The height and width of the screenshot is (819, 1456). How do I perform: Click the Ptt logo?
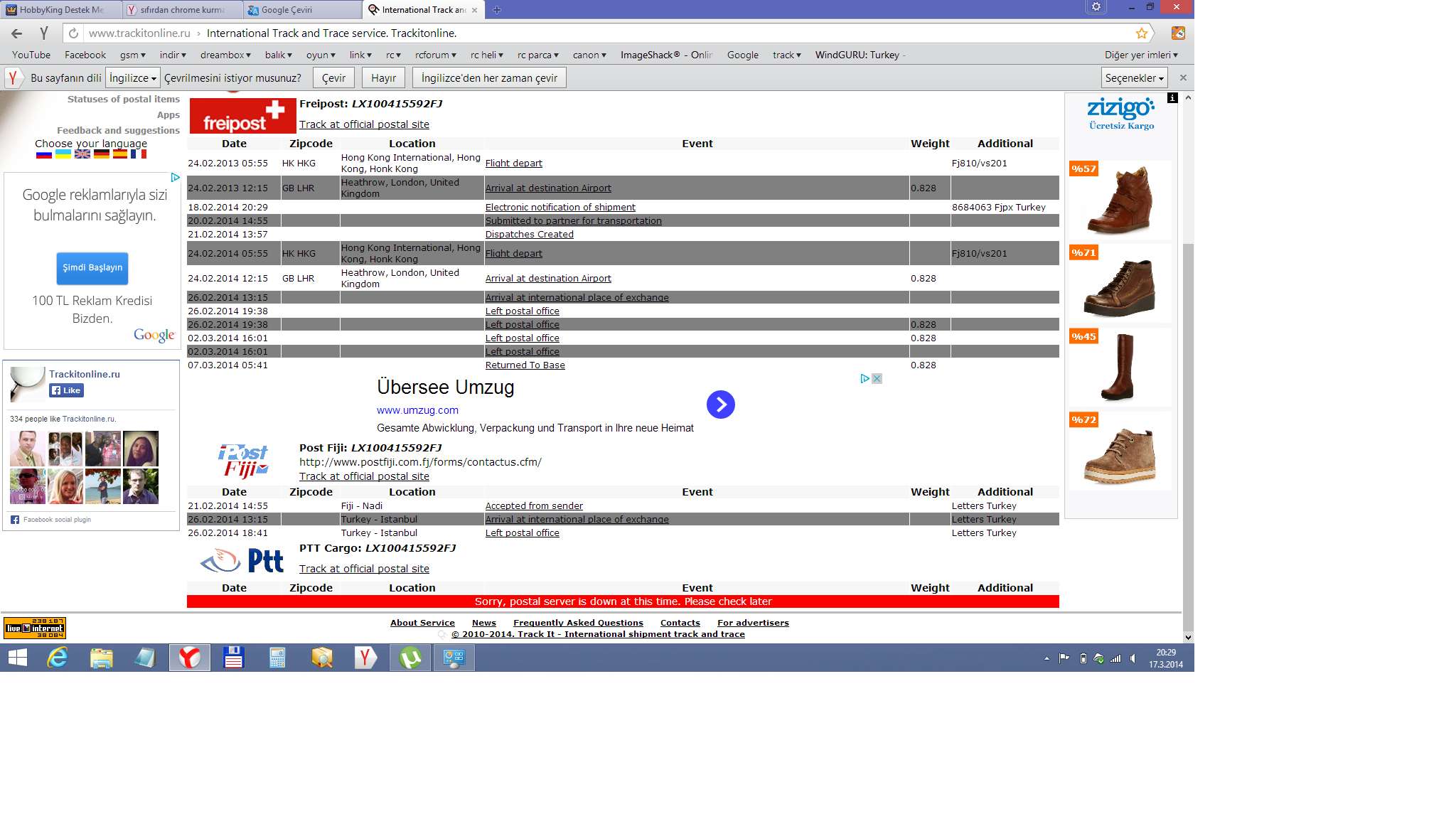point(242,561)
